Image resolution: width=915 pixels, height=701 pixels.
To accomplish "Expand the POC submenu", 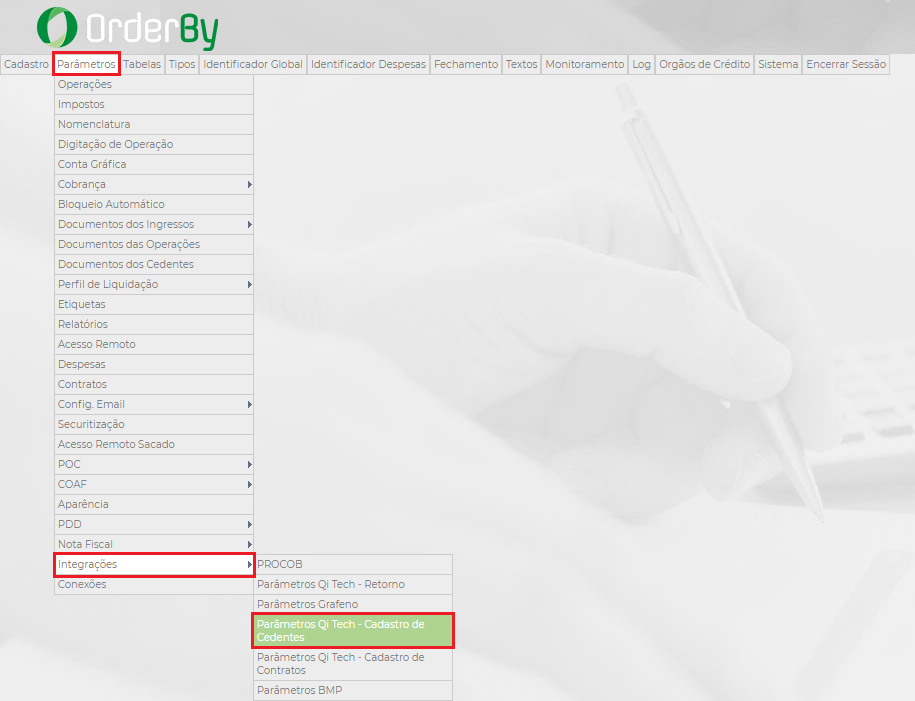I will coord(153,464).
